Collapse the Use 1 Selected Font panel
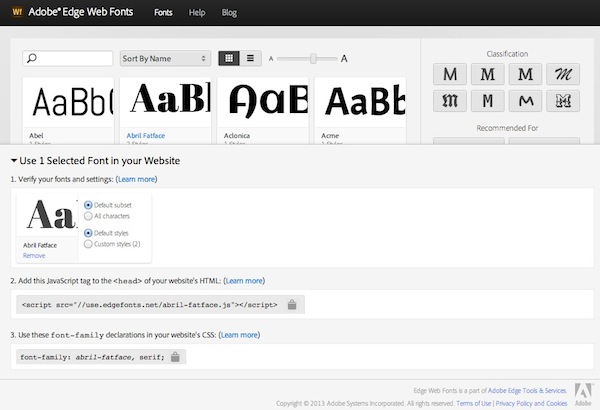The height and width of the screenshot is (410, 600). coord(14,161)
